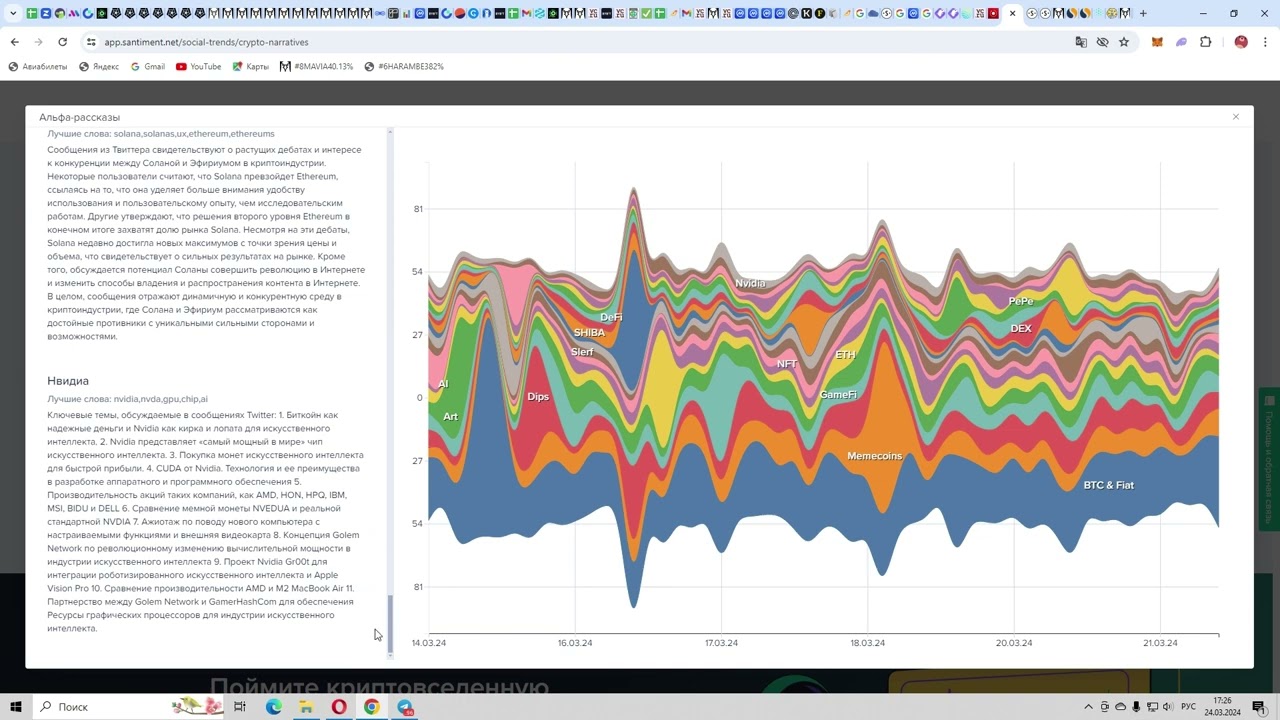Switch to Google Chrome on the taskbar
This screenshot has height=720, width=1280.
(372, 707)
